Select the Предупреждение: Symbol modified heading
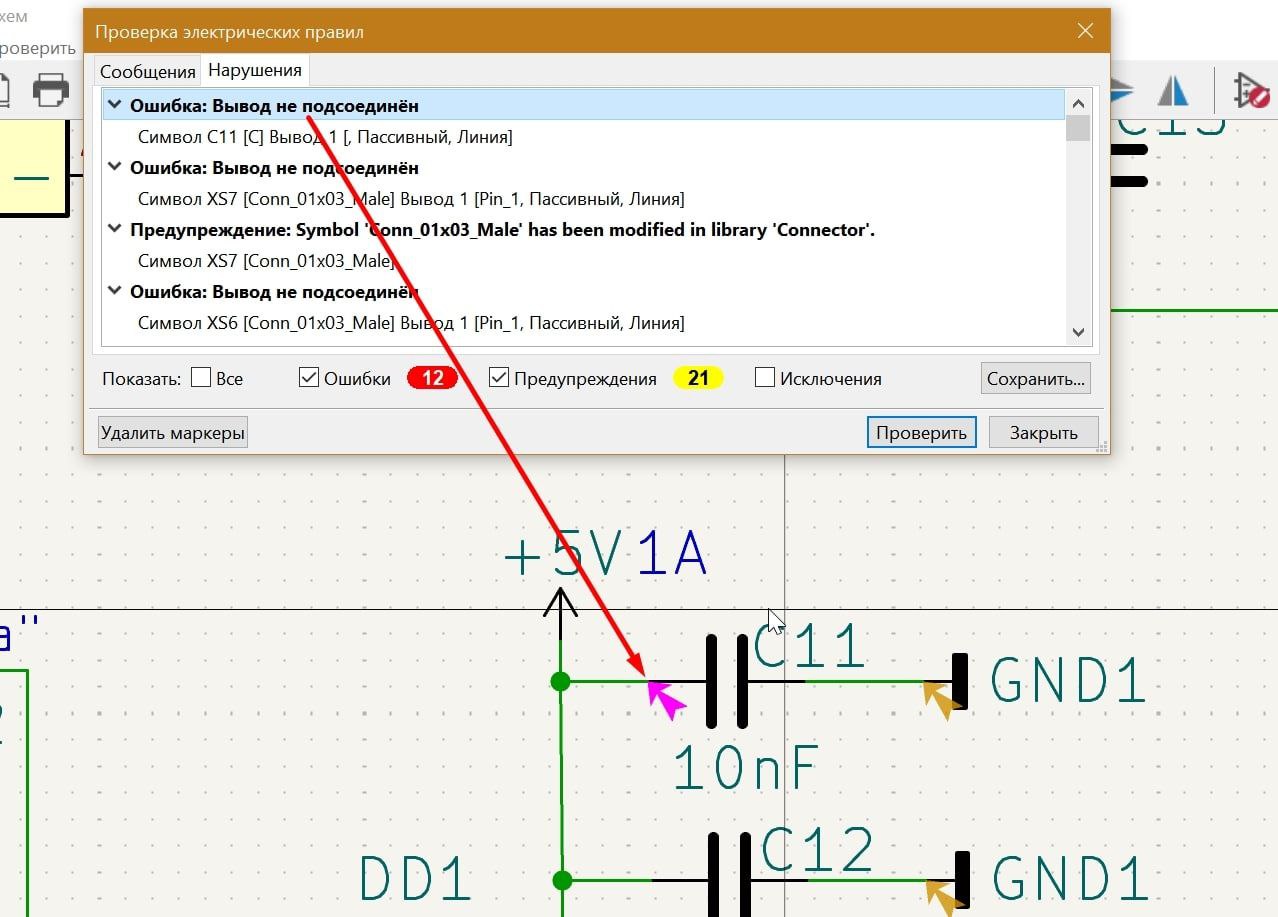The height and width of the screenshot is (917, 1278). click(x=584, y=229)
